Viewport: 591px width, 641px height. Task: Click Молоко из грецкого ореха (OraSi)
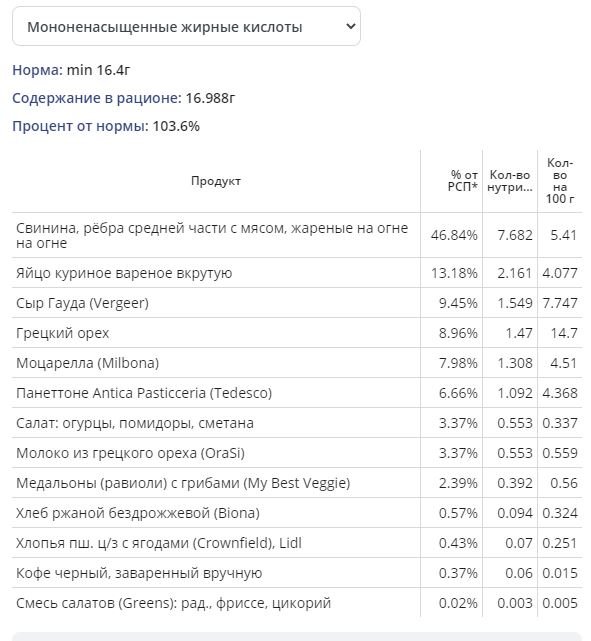point(130,453)
